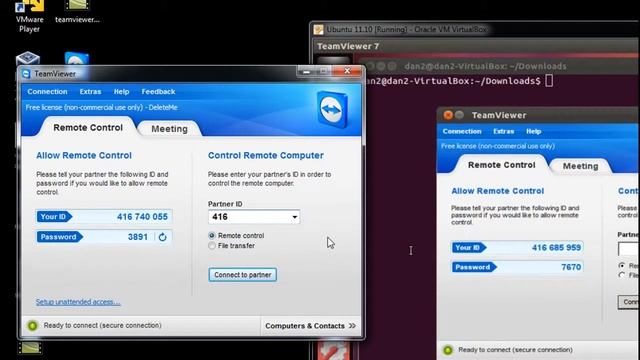Select Remote Control tab in Ubuntu TeamViewer
Viewport: 640px width, 360px height.
502,165
